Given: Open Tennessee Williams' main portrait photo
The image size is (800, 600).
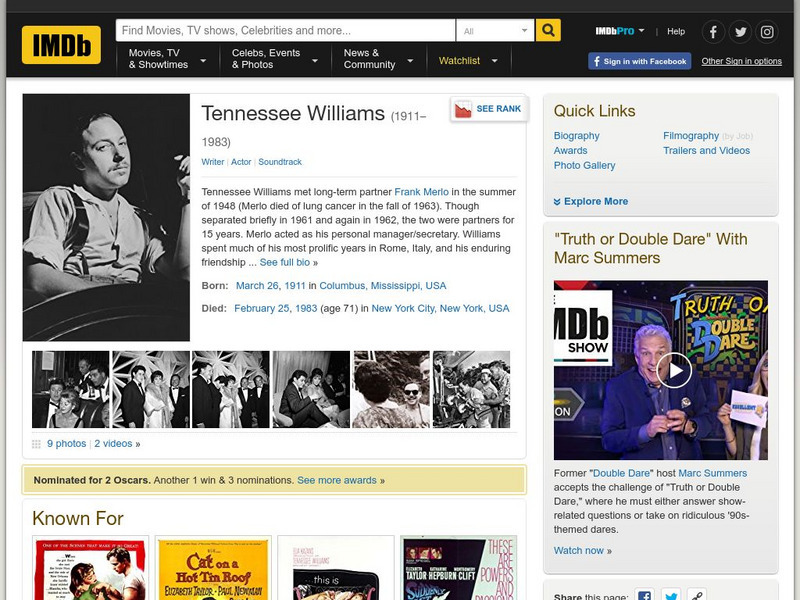Looking at the screenshot, I should (106, 217).
